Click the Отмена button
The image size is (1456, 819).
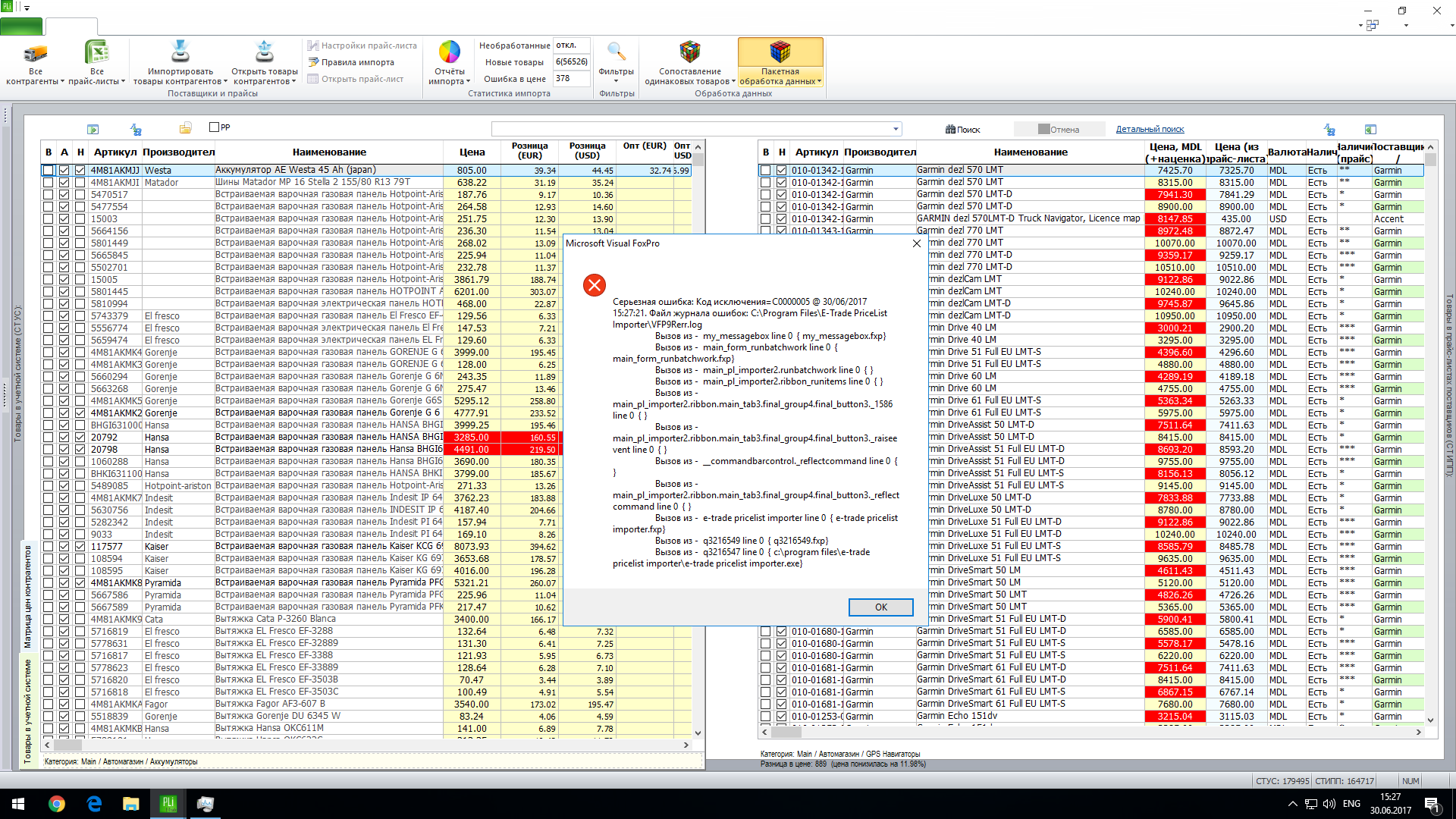point(1059,130)
